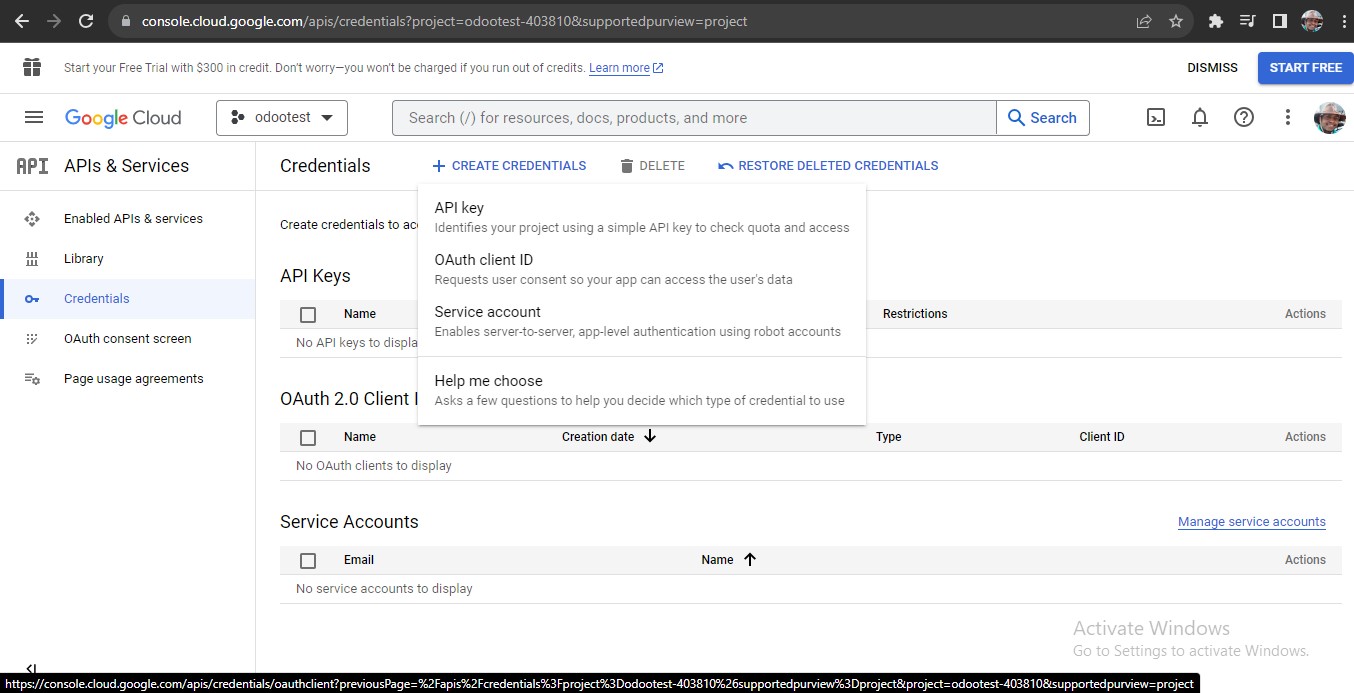
Task: Open the browser extensions puzzle icon
Action: 1216,21
